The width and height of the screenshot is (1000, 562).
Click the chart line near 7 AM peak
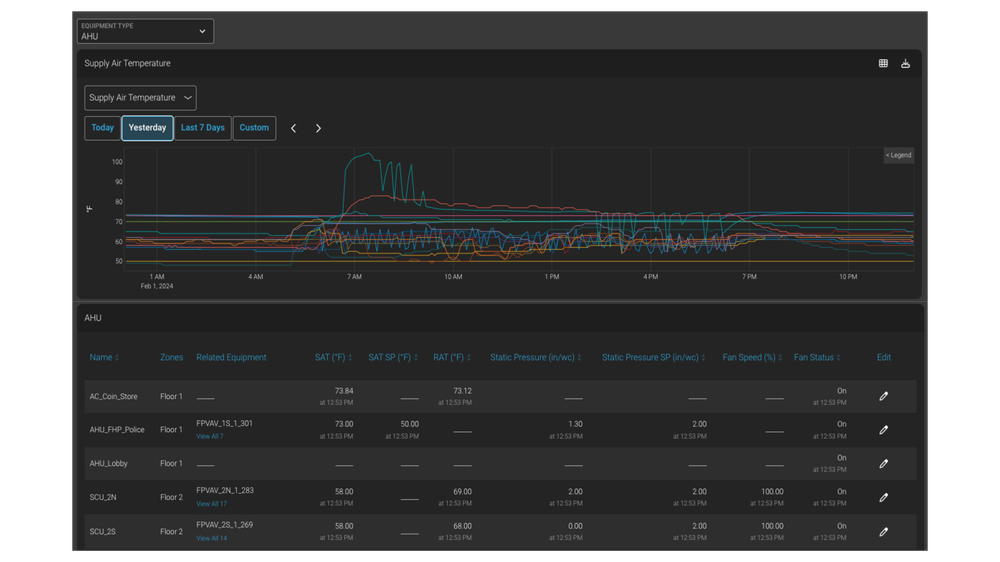pos(367,153)
